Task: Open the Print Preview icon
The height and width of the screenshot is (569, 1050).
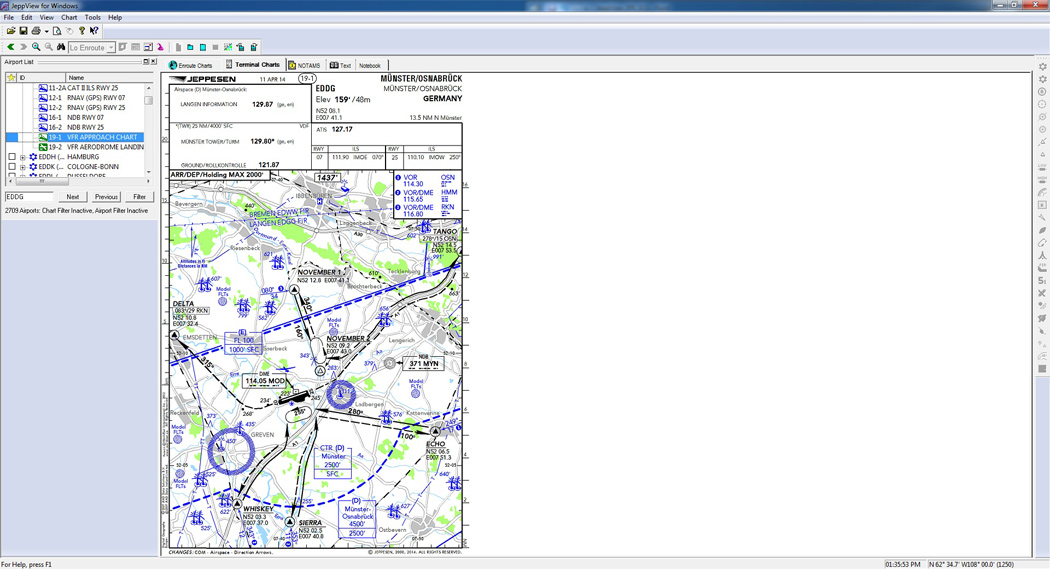Action: pyautogui.click(x=57, y=31)
